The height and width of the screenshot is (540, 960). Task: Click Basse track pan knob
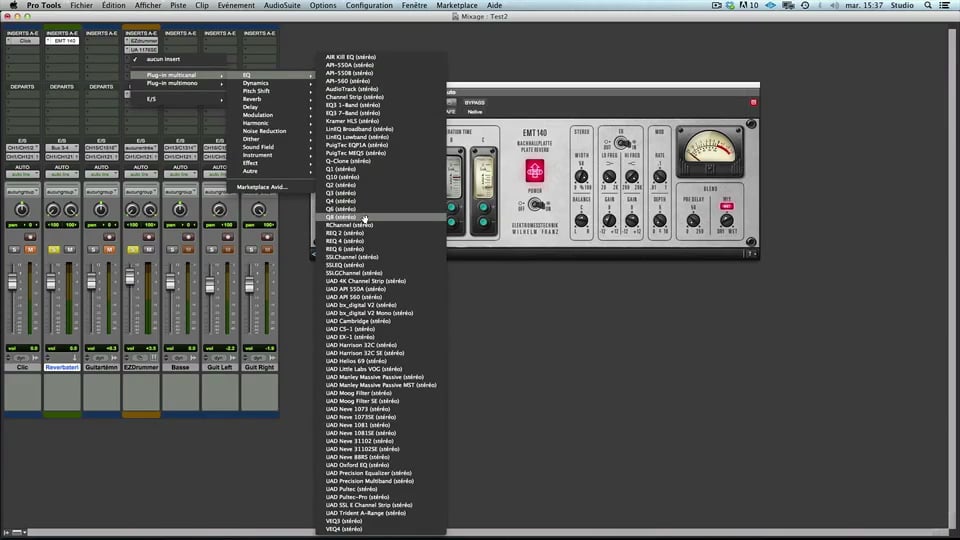pos(180,209)
